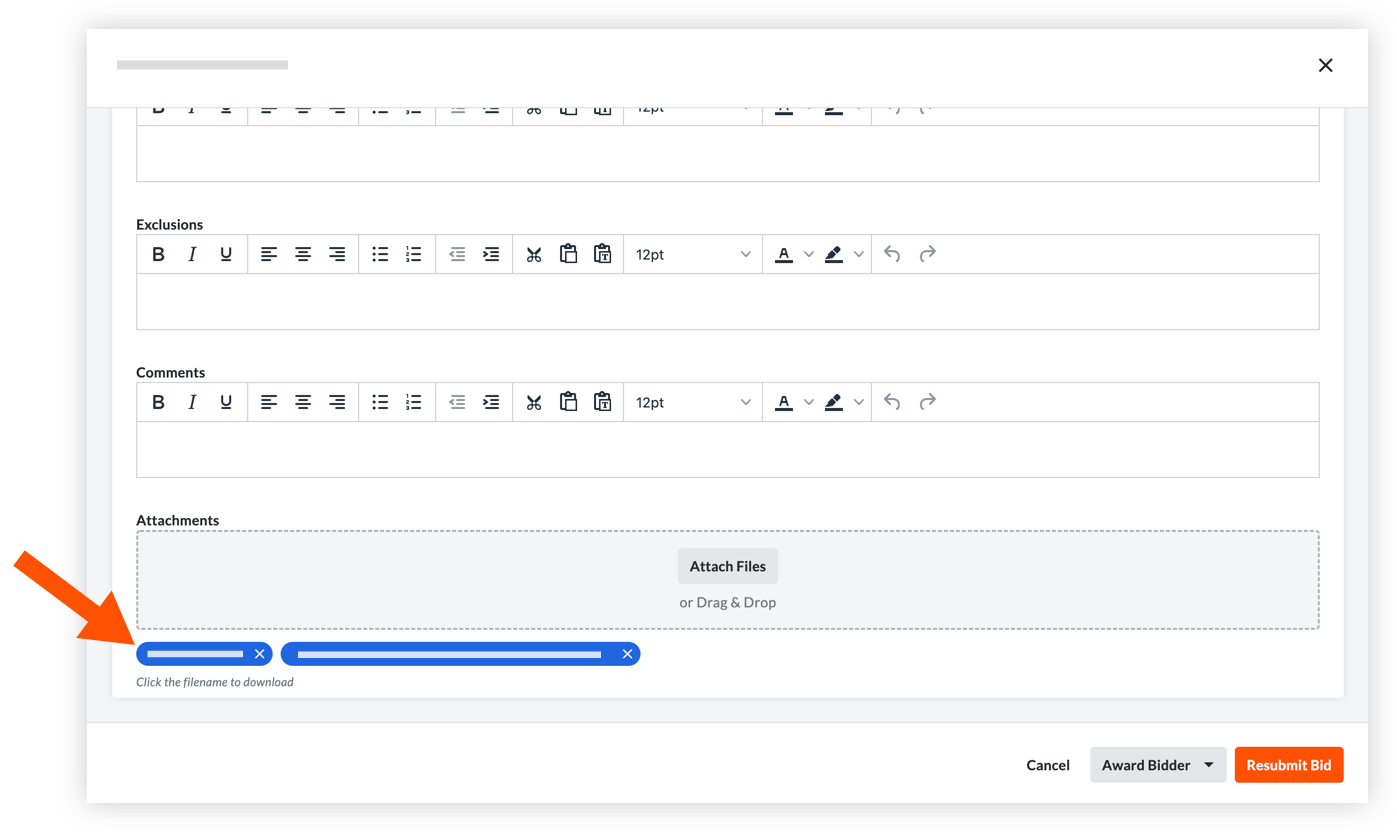The height and width of the screenshot is (832, 1397).
Task: Toggle Italic in Exclusions editor toolbar
Action: [192, 254]
